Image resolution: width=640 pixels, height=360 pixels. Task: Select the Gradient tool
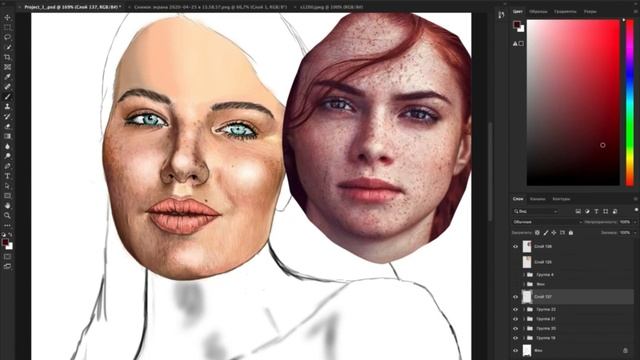tap(7, 136)
